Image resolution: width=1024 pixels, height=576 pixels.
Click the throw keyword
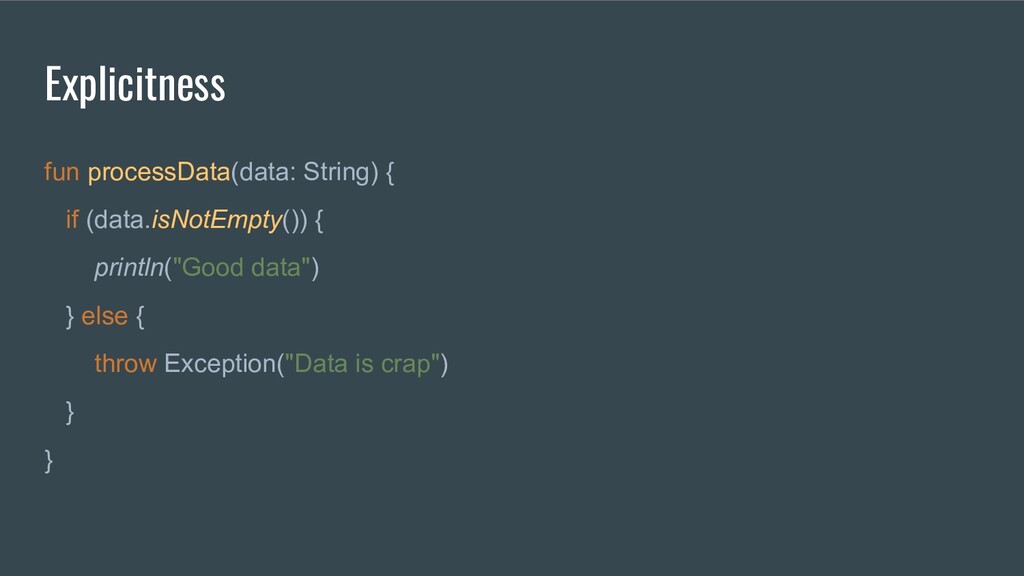(x=125, y=364)
